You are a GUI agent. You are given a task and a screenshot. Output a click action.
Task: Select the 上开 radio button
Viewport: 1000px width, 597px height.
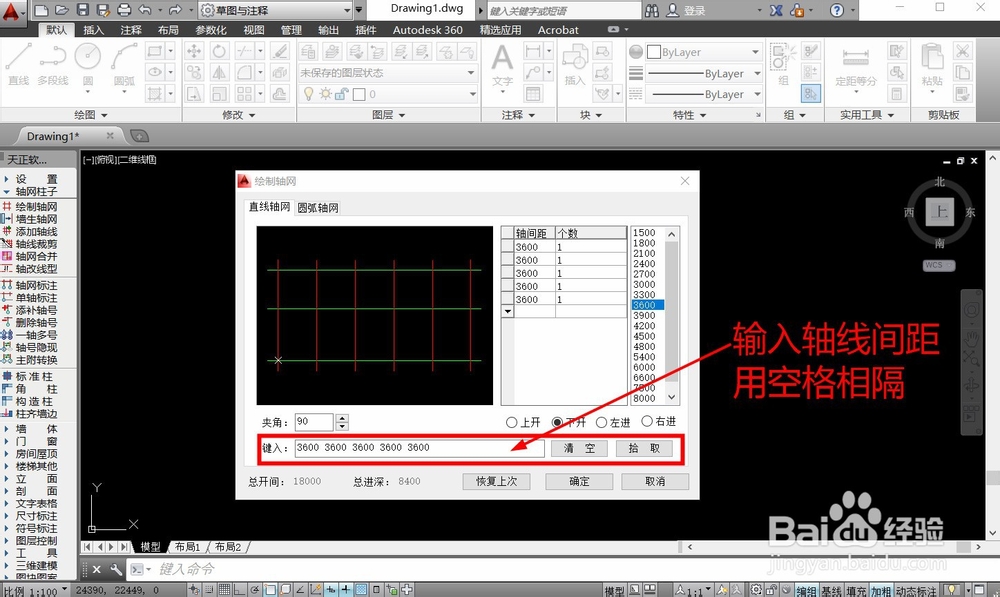point(511,422)
